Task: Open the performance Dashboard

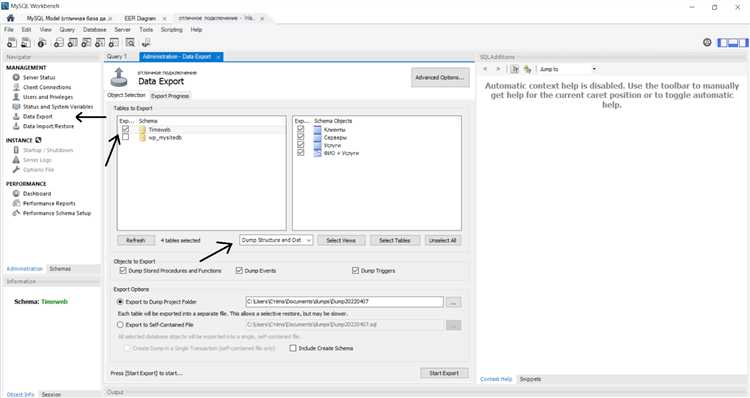Action: click(37, 194)
